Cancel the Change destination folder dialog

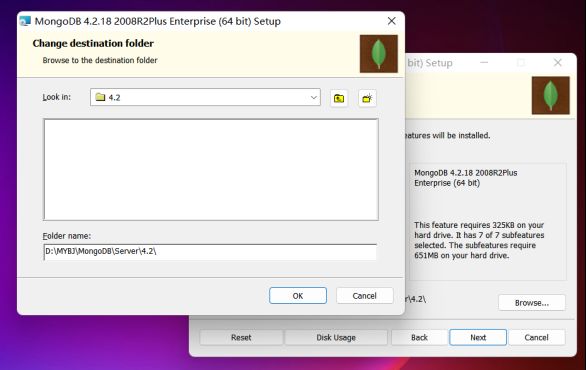(x=364, y=296)
